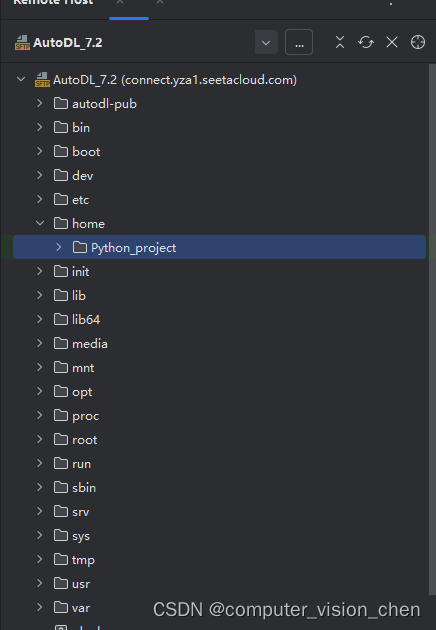The width and height of the screenshot is (436, 630).
Task: Click the Collapse All toolbar icon
Action: 340,42
